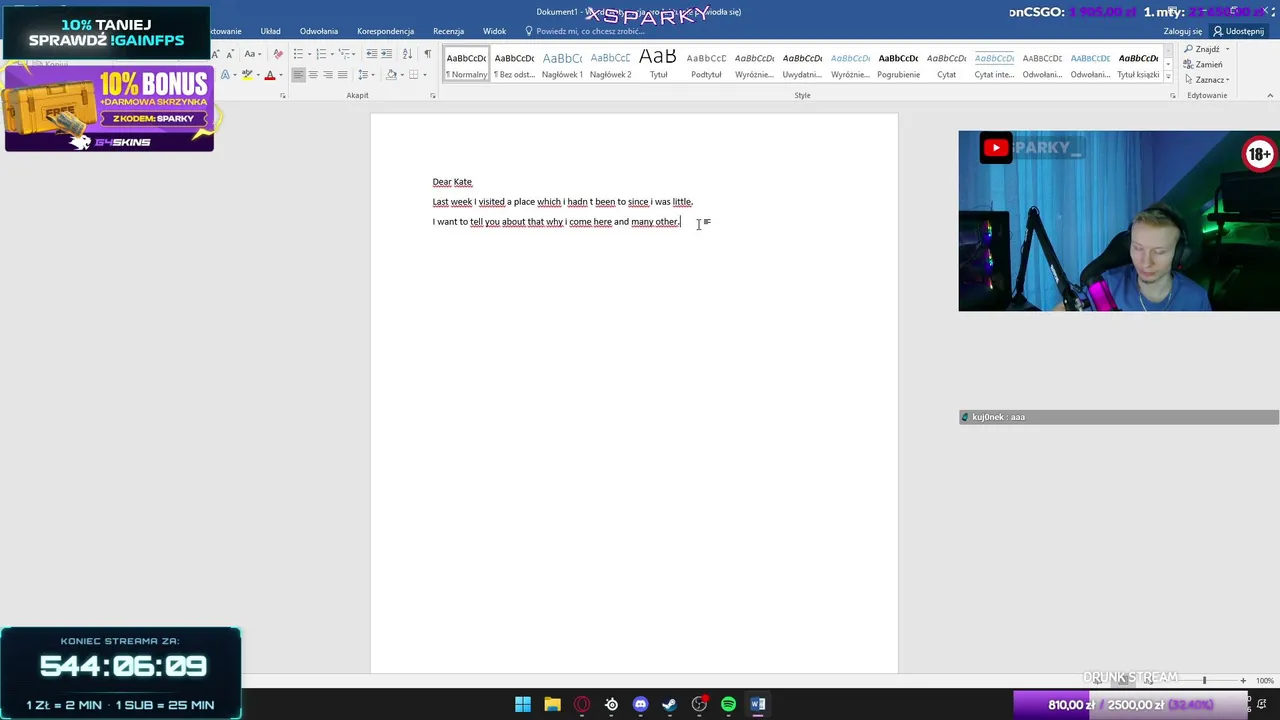Image resolution: width=1280 pixels, height=720 pixels.
Task: Open Akapit paragraph dialog launcher
Action: click(433, 96)
